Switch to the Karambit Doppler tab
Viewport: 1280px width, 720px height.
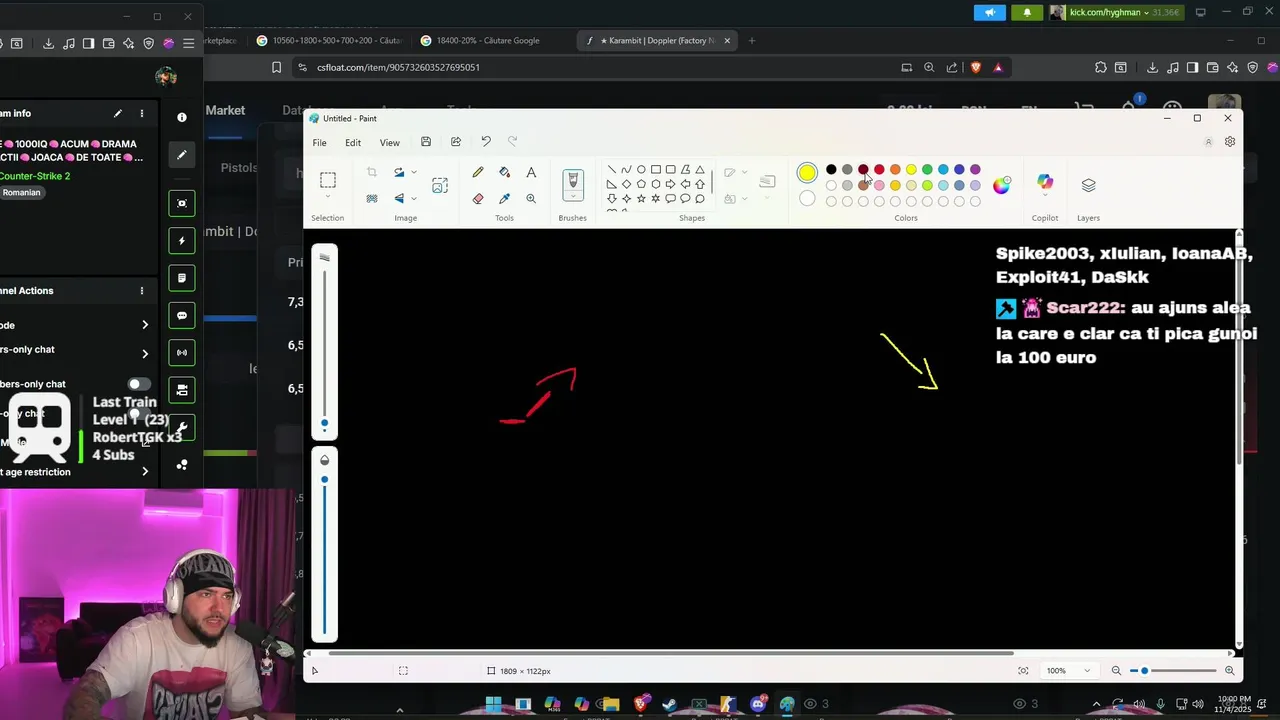655,41
